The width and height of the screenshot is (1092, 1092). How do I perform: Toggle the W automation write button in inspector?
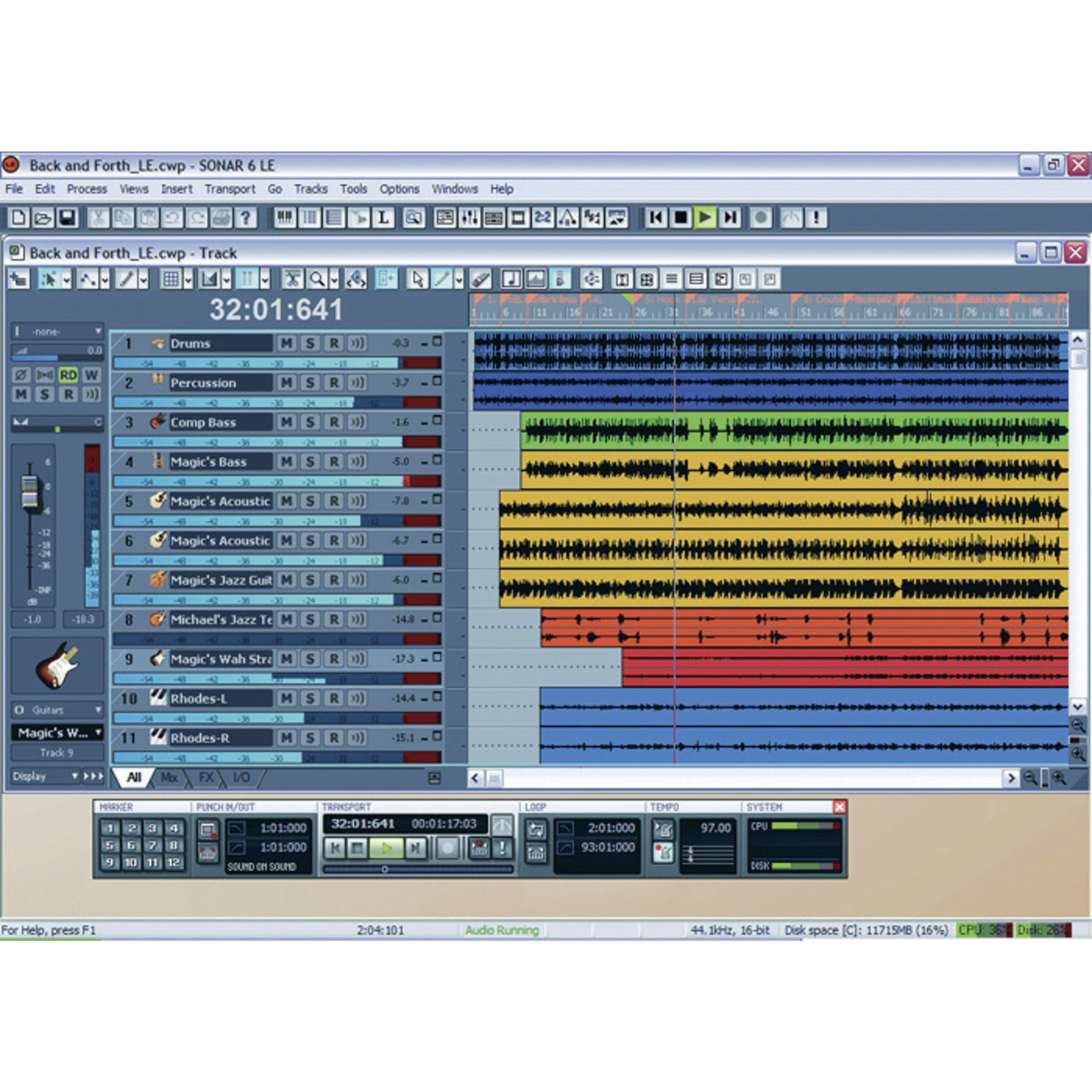[x=92, y=375]
